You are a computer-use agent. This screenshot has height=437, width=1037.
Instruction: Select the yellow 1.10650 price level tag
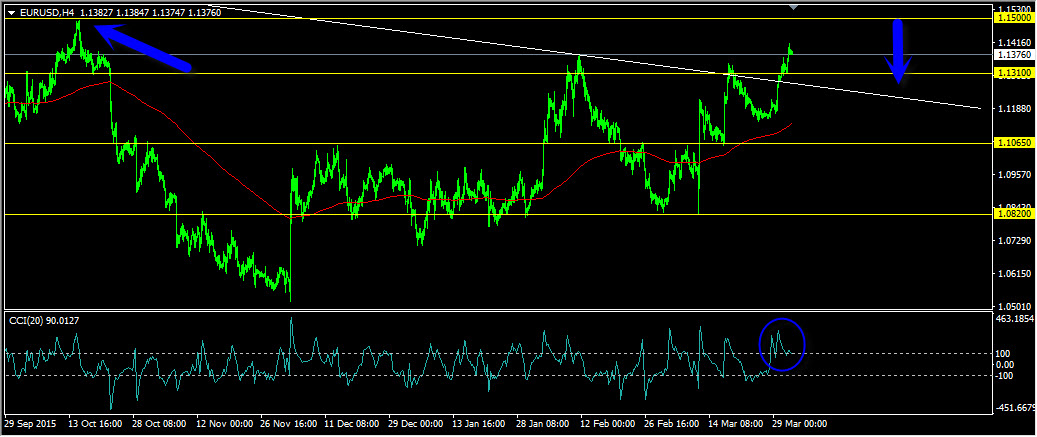click(1014, 143)
